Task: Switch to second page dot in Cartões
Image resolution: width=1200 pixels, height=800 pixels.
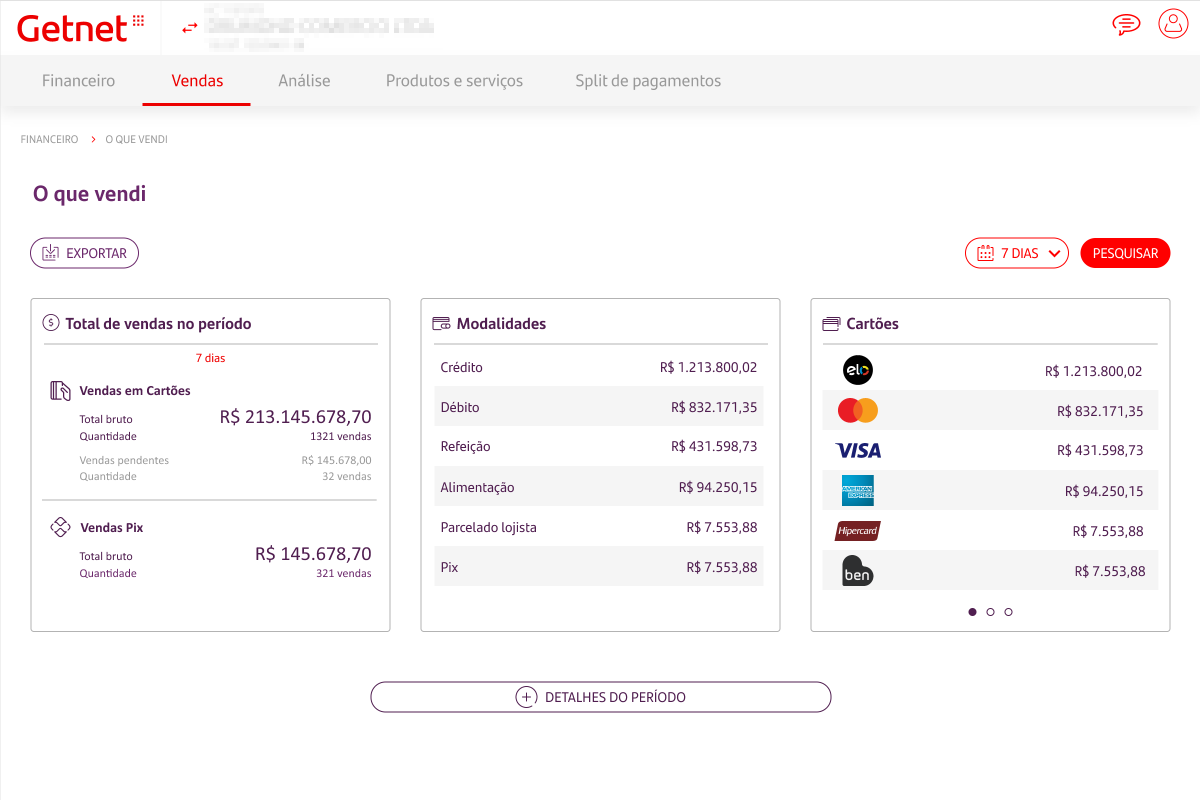Action: click(990, 612)
